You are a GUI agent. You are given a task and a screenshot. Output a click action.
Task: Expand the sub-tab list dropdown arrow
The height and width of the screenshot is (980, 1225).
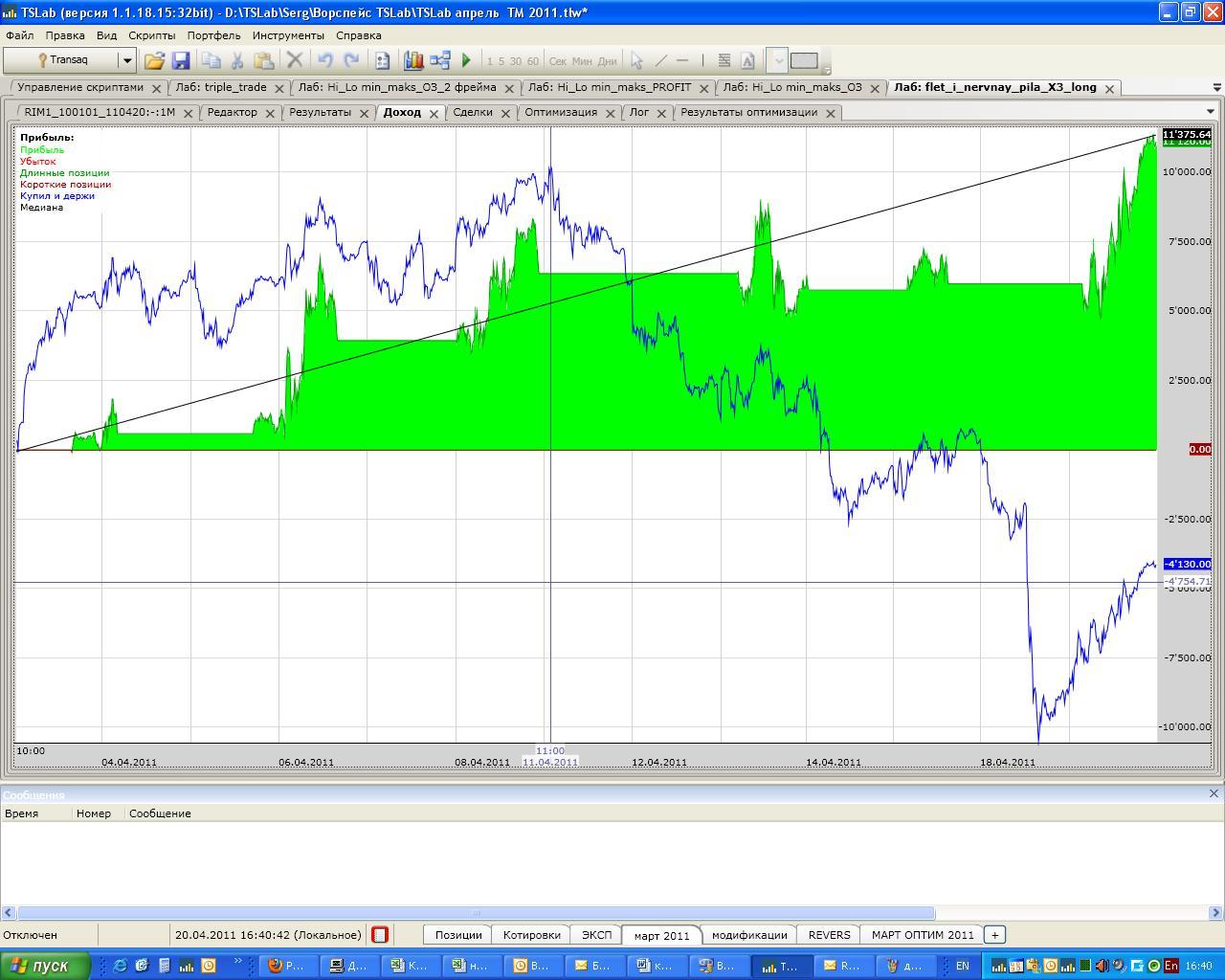click(1211, 112)
